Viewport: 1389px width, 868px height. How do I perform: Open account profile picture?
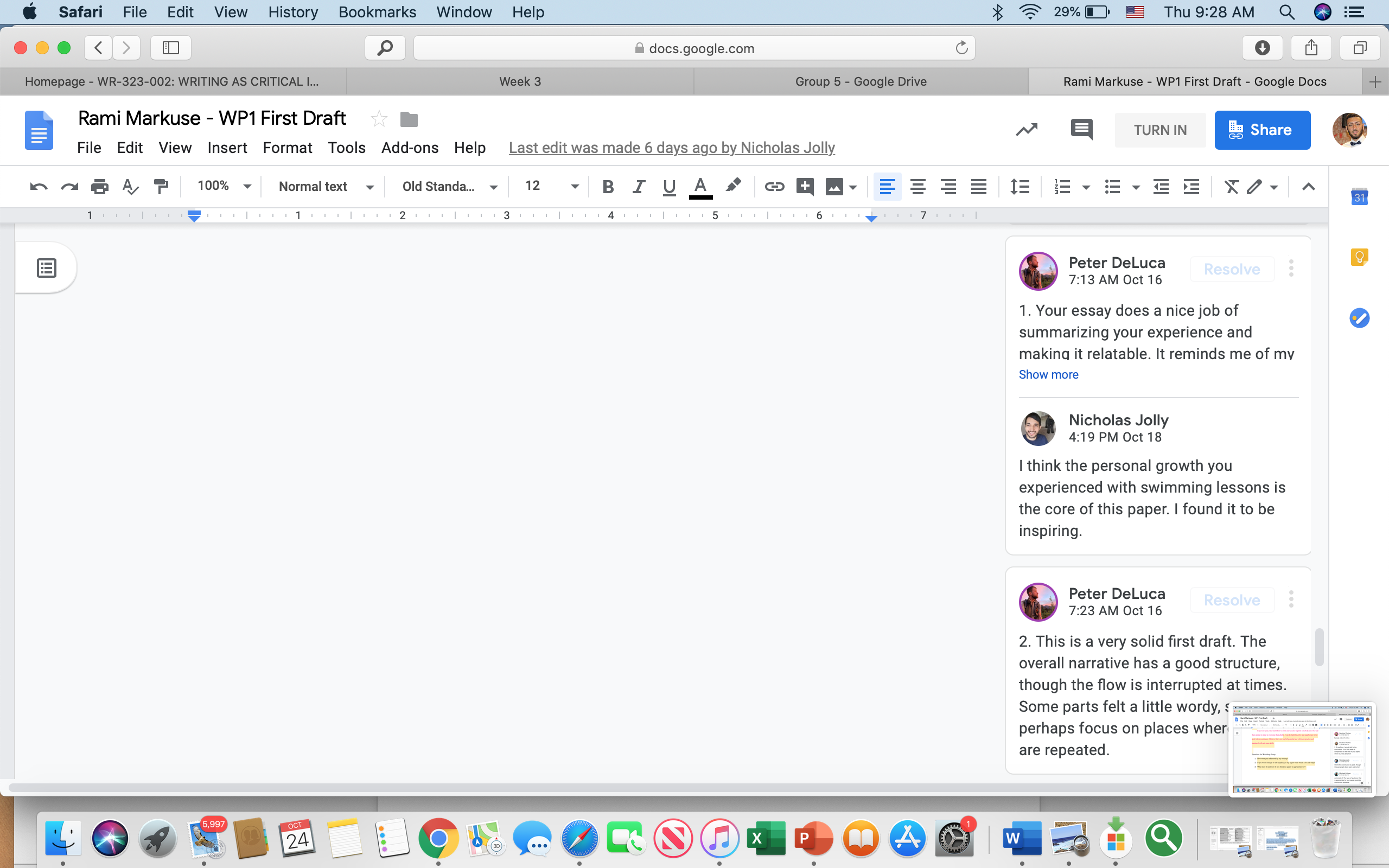pyautogui.click(x=1349, y=130)
